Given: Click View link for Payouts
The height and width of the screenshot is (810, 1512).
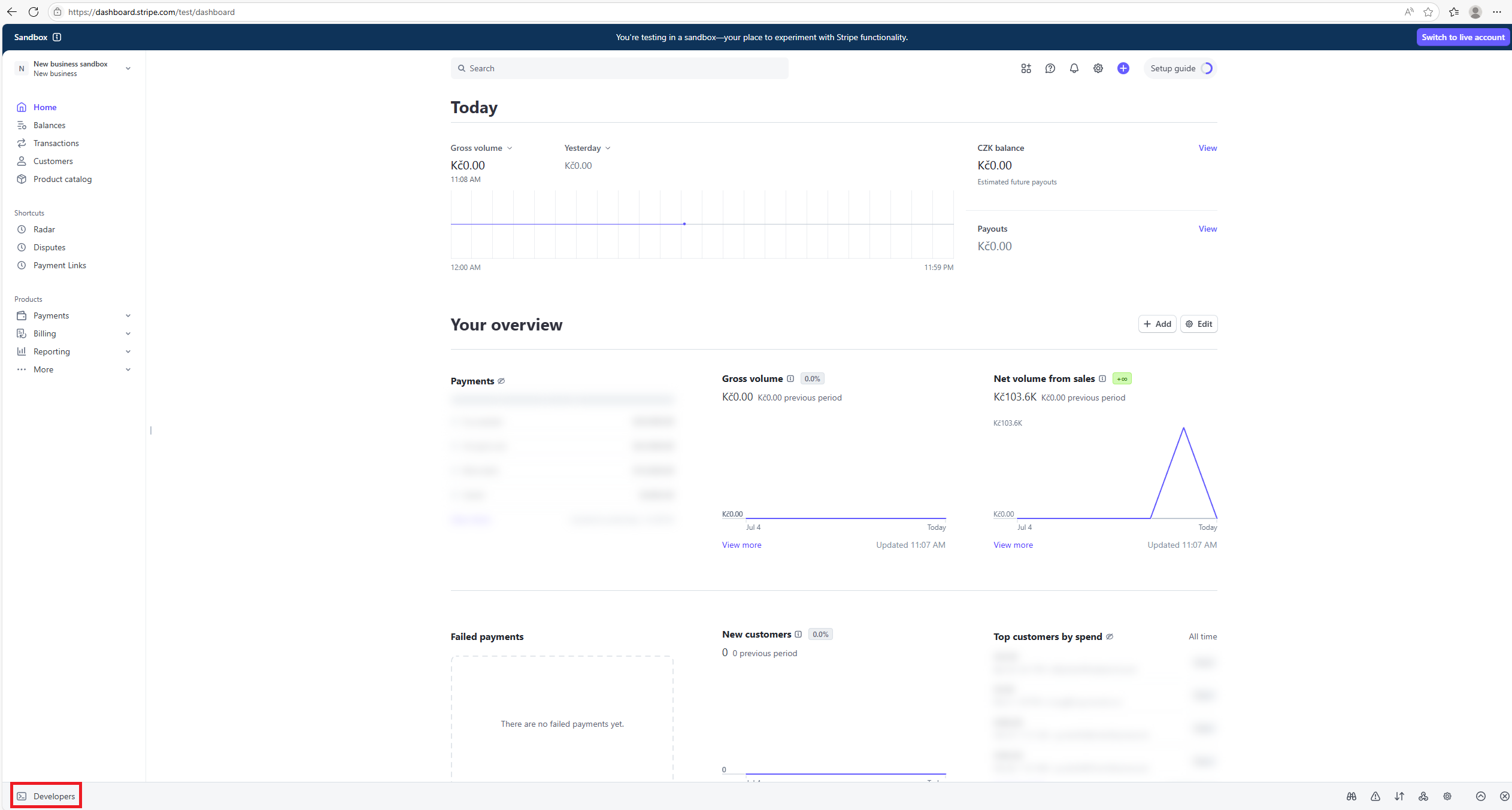Looking at the screenshot, I should [x=1207, y=229].
